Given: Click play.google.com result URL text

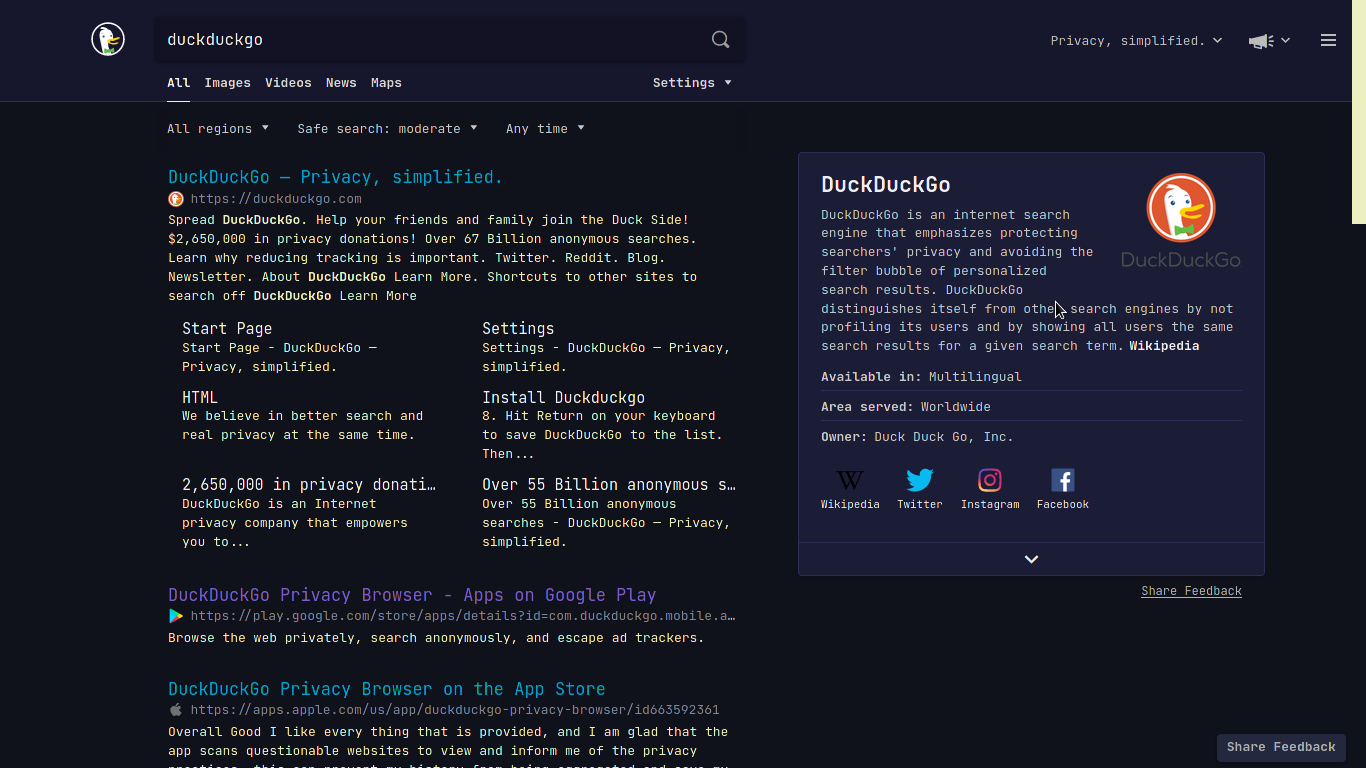Looking at the screenshot, I should [463, 616].
